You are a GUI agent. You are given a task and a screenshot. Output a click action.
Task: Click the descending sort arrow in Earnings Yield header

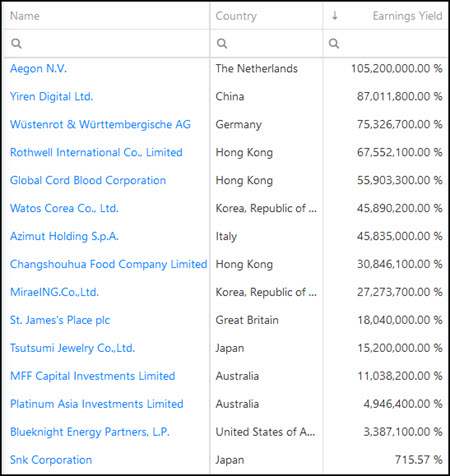pyautogui.click(x=335, y=16)
